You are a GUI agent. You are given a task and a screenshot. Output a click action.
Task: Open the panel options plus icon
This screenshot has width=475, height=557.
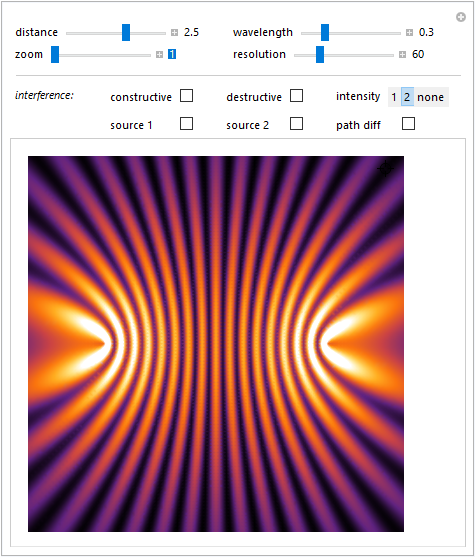461,17
